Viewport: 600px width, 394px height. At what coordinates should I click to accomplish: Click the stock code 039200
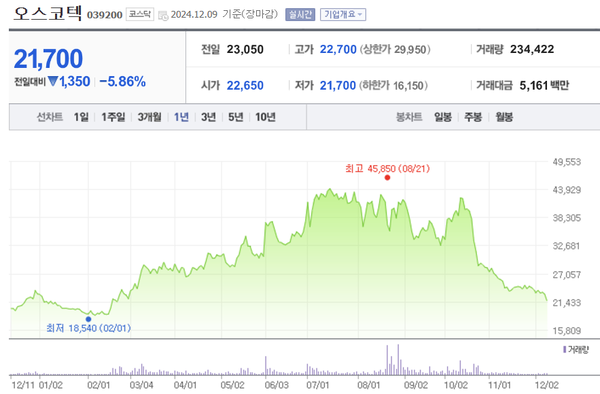tap(104, 15)
